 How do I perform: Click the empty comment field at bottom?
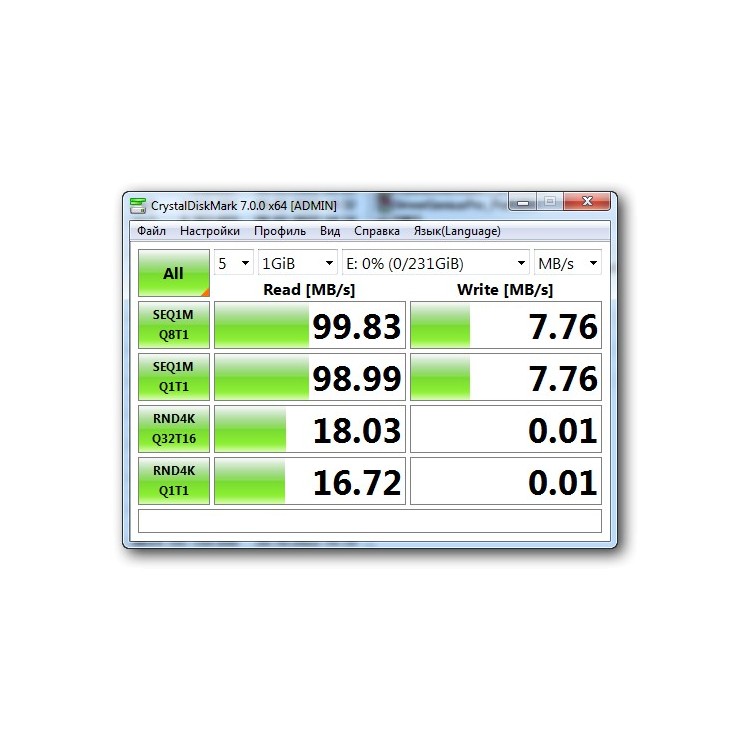[x=369, y=521]
